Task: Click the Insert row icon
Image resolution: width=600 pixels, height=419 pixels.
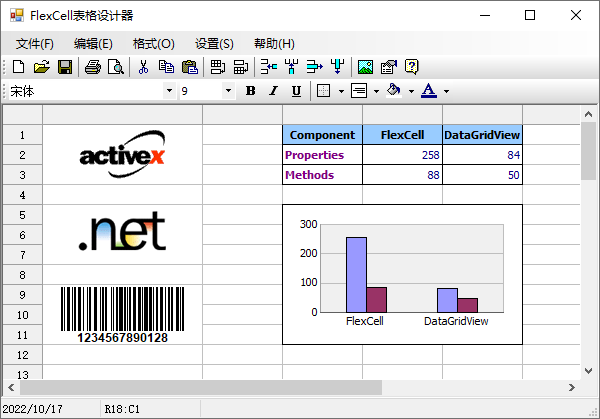Action: tap(269, 67)
